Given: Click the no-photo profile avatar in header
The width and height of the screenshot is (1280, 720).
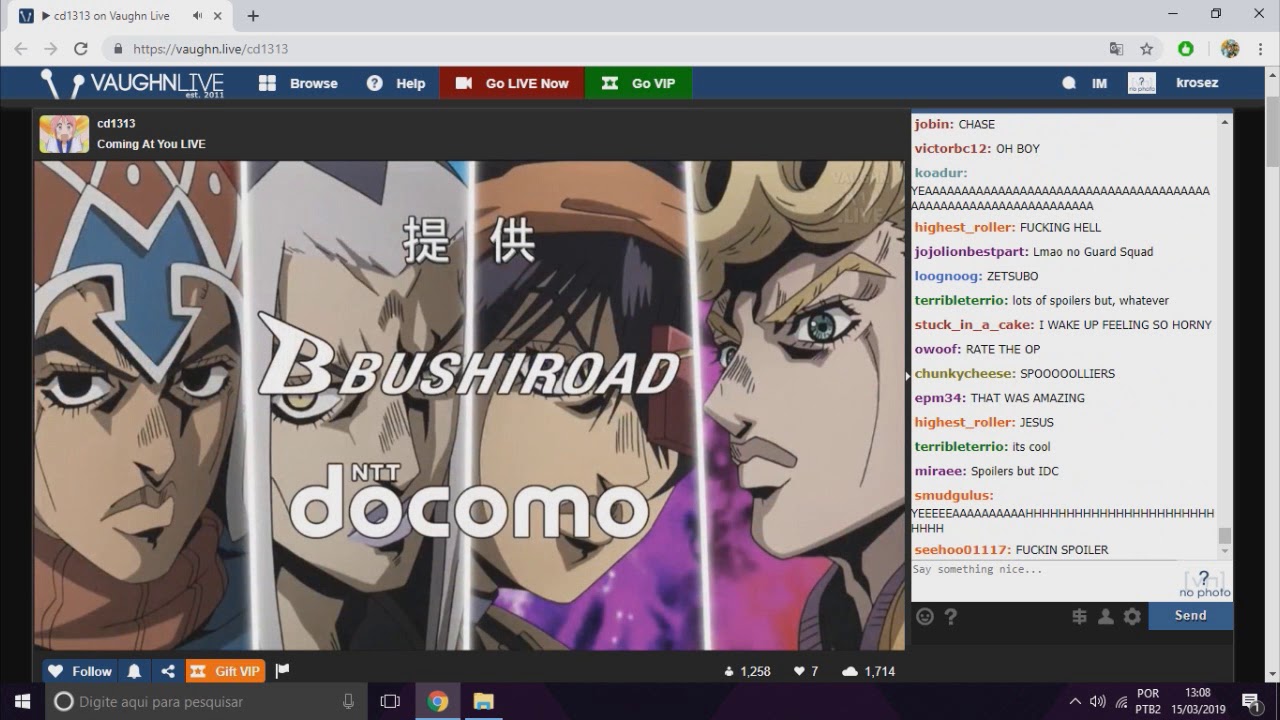Looking at the screenshot, I should tap(1141, 83).
